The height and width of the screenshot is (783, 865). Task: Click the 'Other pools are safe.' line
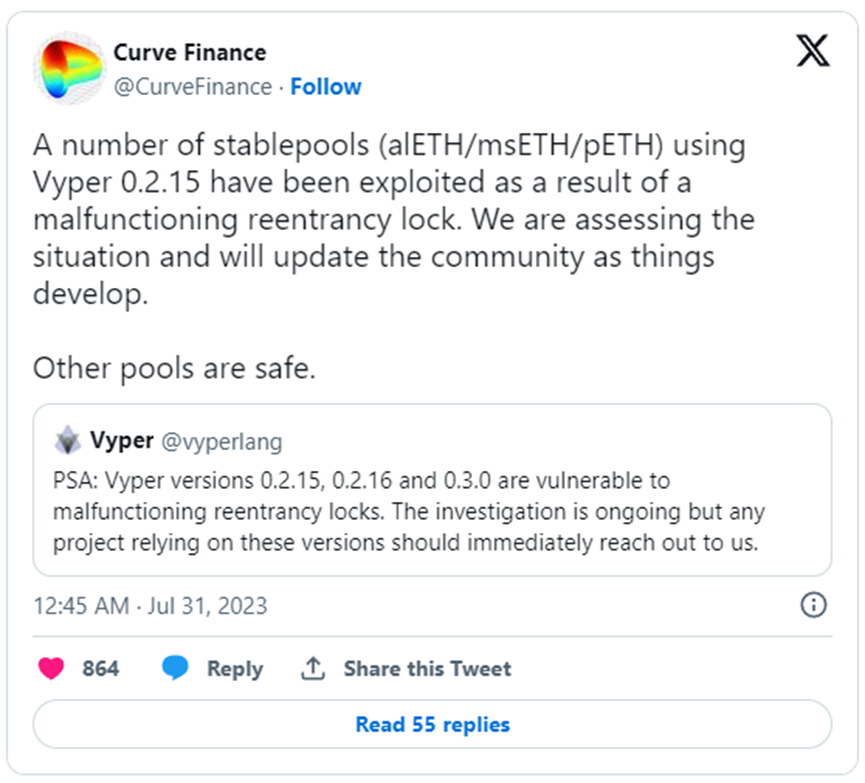(x=174, y=368)
